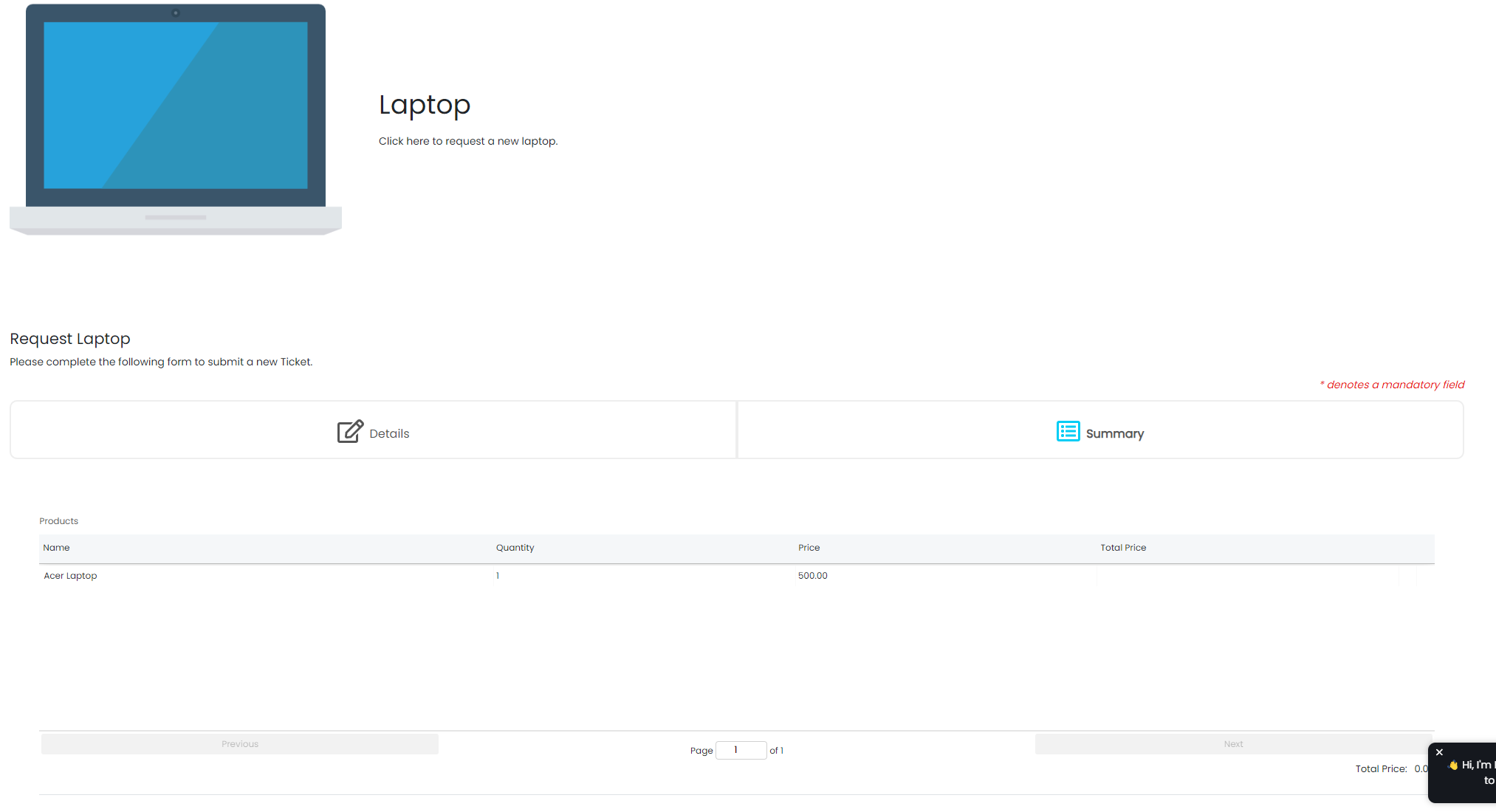This screenshot has height=812, width=1496.
Task: Sort by the Total Price column header
Action: coord(1122,548)
